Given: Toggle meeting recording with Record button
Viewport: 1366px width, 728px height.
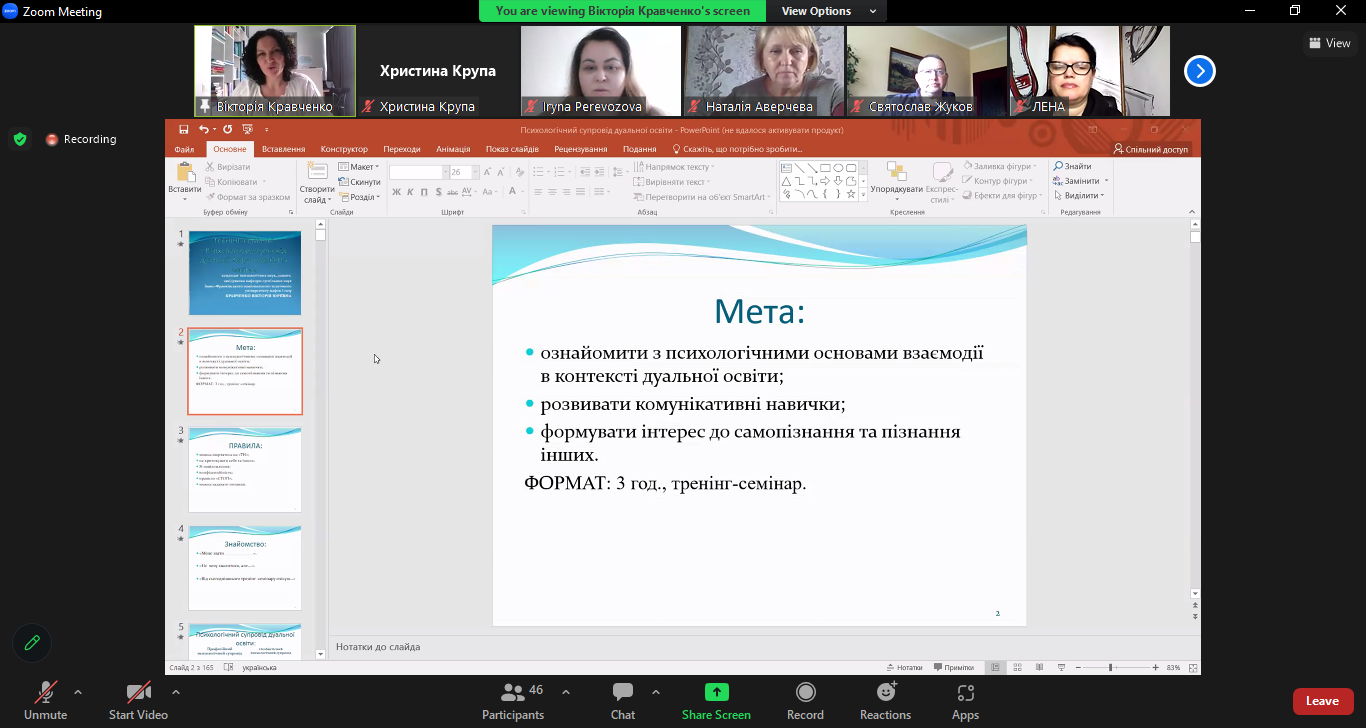Looking at the screenshot, I should (805, 700).
